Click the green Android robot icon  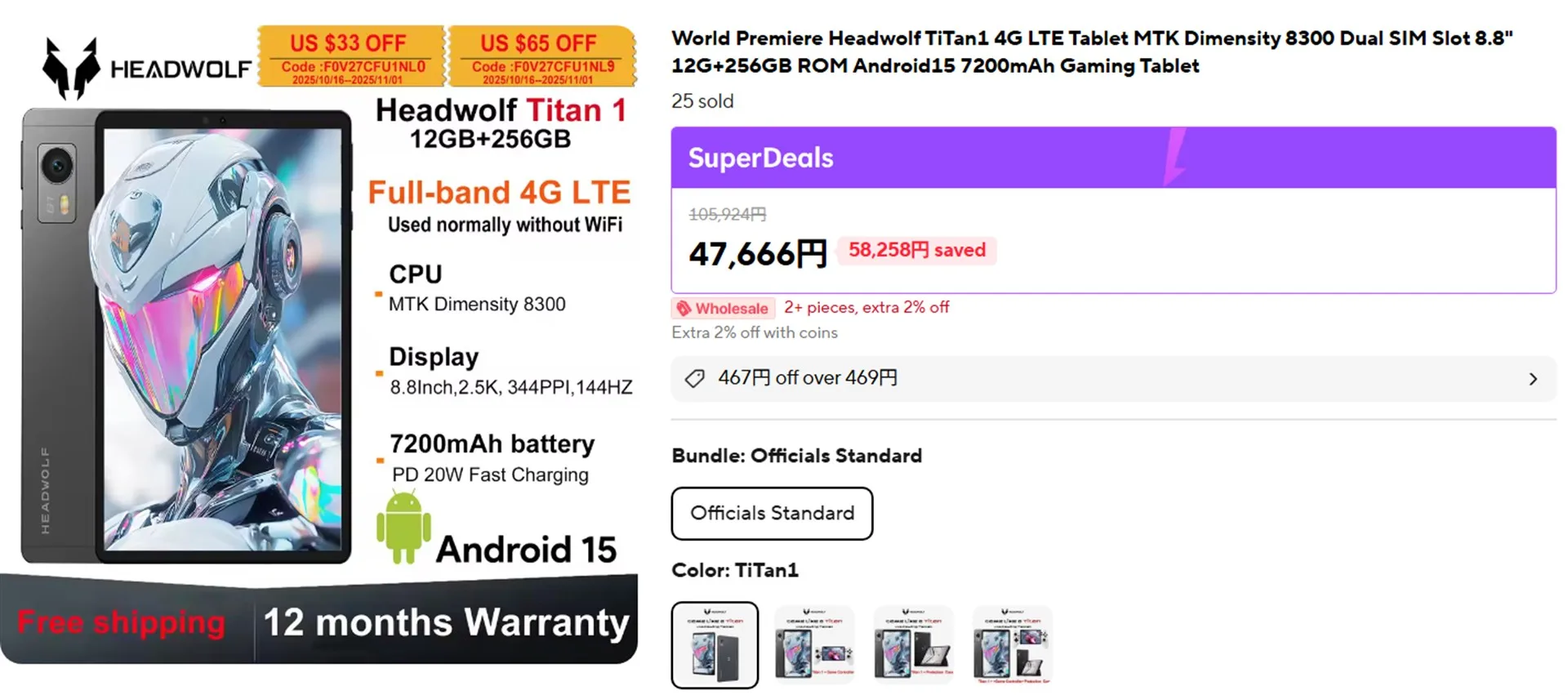point(403,527)
